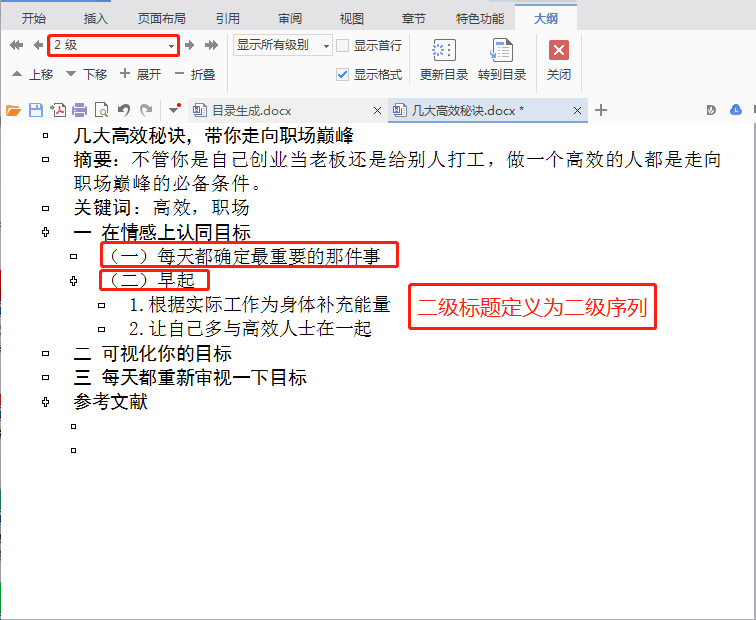
Task: Click the print preview icon
Action: pos(102,110)
